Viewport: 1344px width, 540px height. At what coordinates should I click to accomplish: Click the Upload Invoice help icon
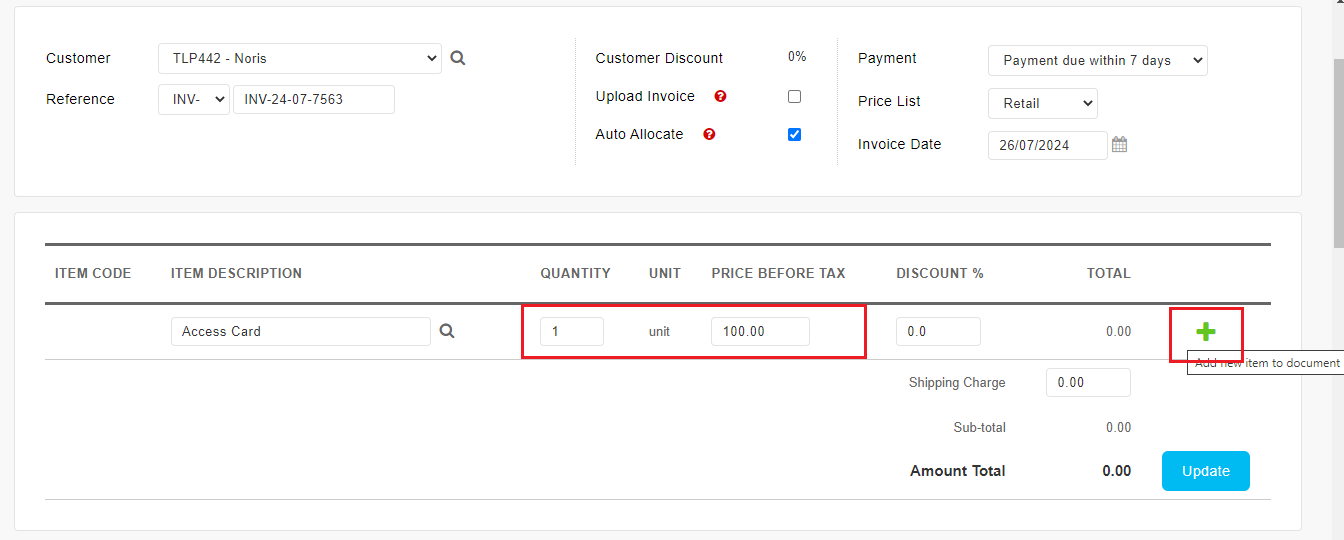click(720, 96)
